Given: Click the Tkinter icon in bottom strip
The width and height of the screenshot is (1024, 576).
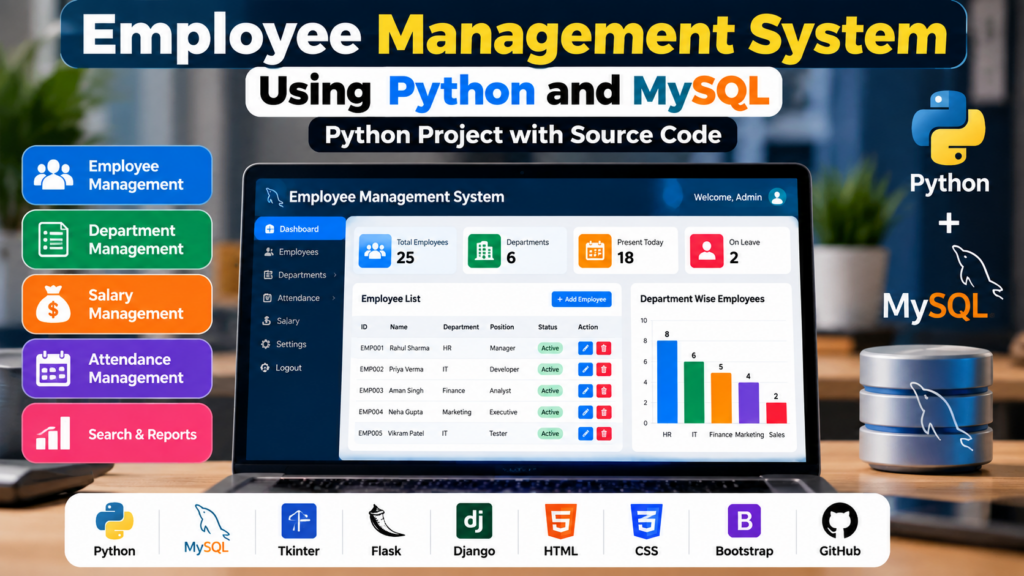Looking at the screenshot, I should pos(298,520).
